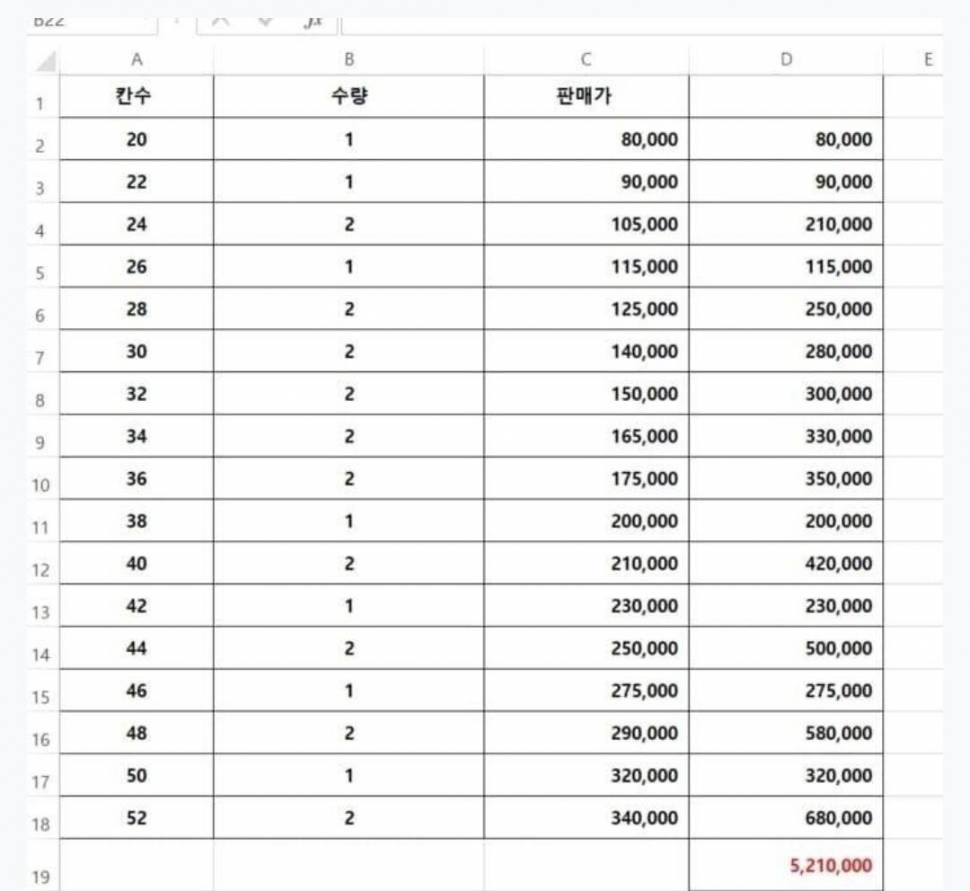The width and height of the screenshot is (970, 891).
Task: Click the 판매가 header cell
Action: pyautogui.click(x=586, y=97)
